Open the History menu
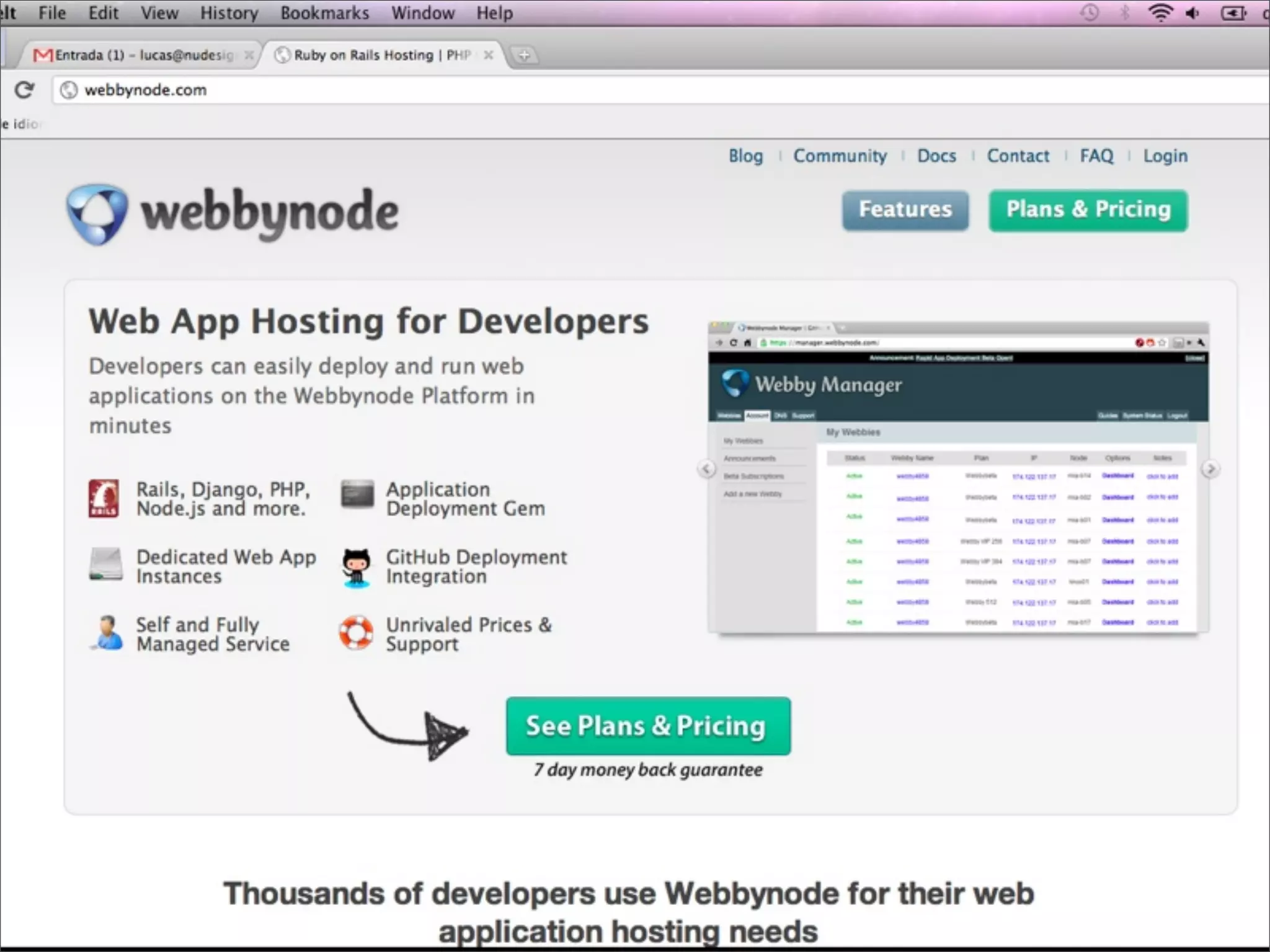Image resolution: width=1270 pixels, height=952 pixels. [x=229, y=13]
